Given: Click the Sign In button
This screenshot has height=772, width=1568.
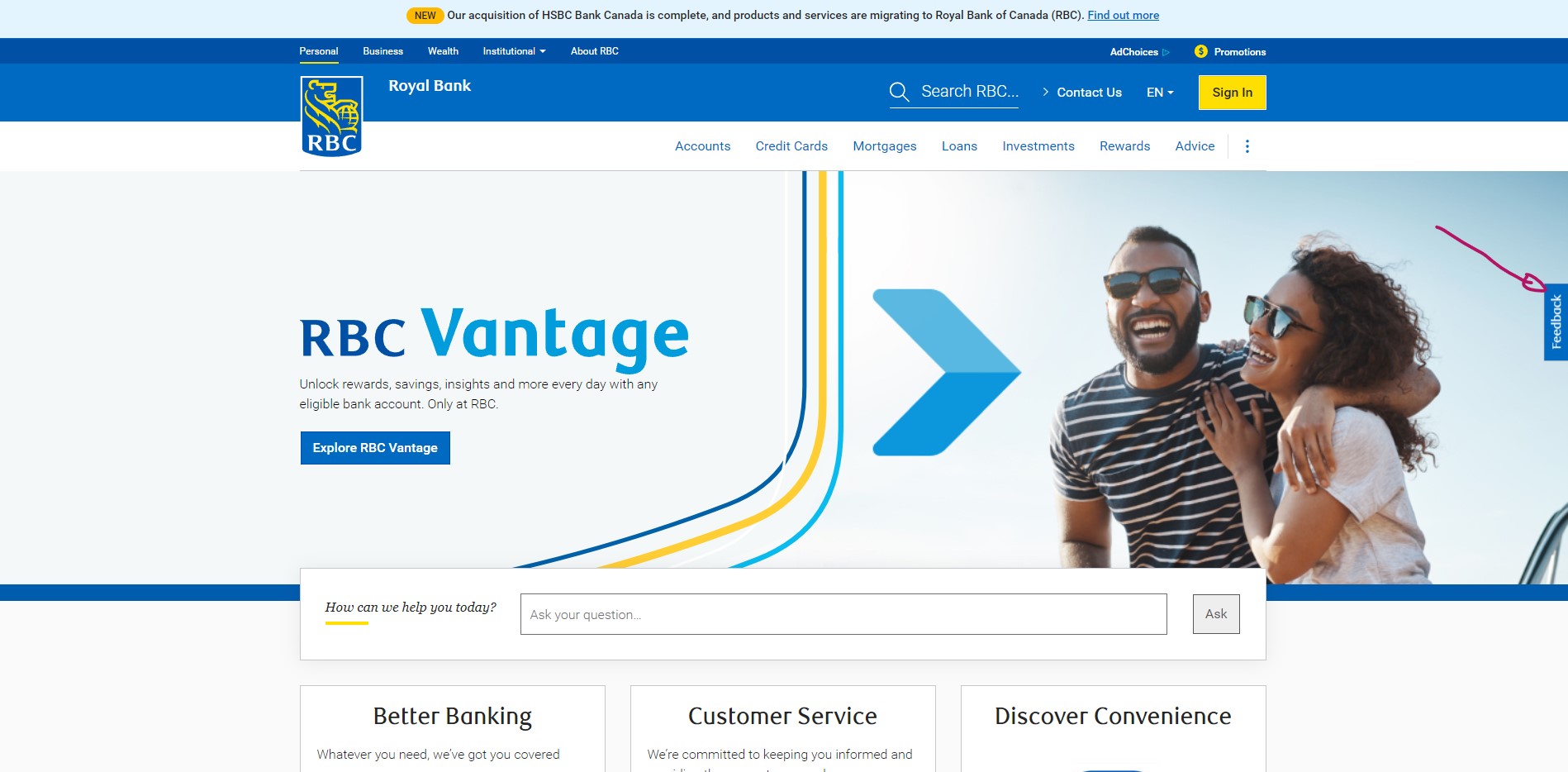Looking at the screenshot, I should 1232,93.
